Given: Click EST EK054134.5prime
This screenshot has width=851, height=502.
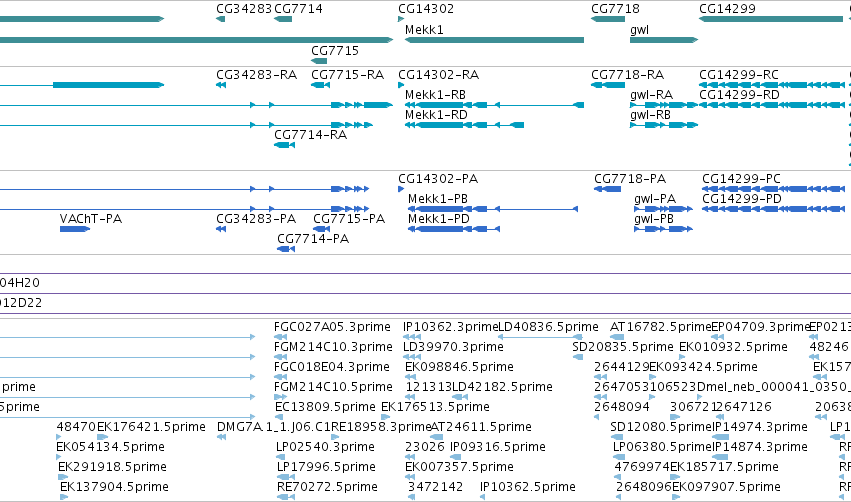Looking at the screenshot, I should pyautogui.click(x=111, y=448).
